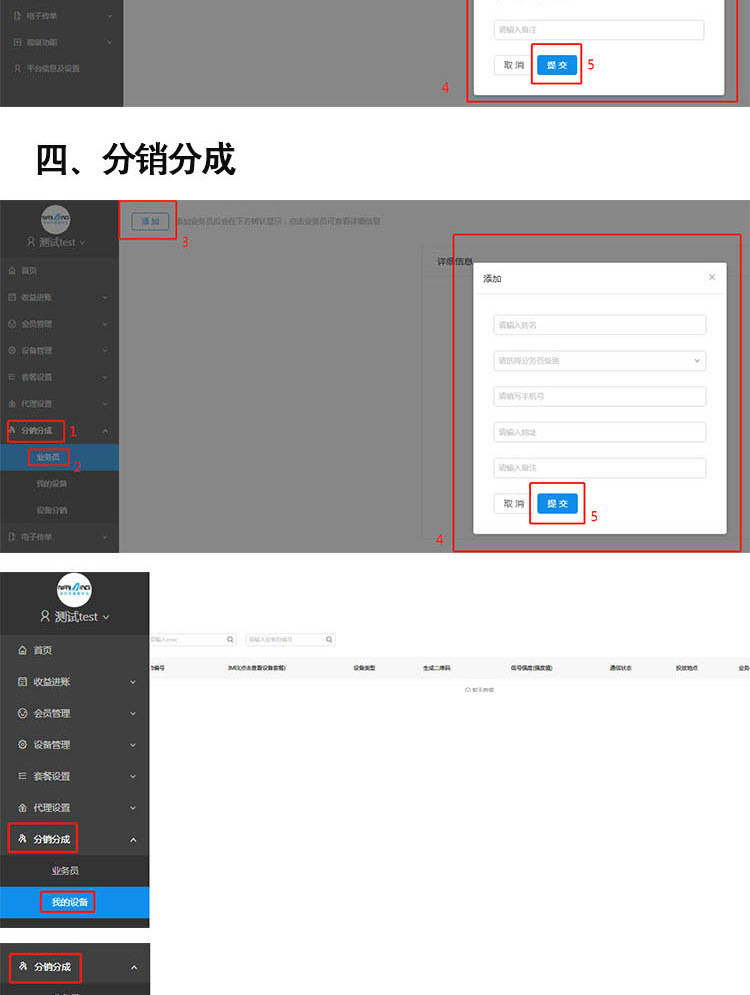Click user icon beside 测试test in bright panel

point(44,616)
